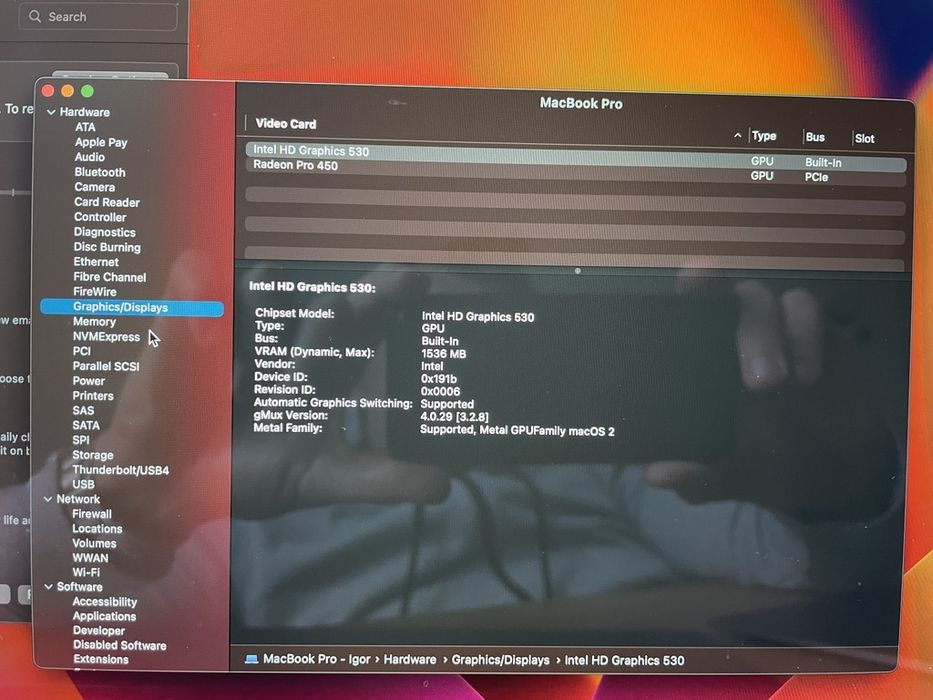The height and width of the screenshot is (700, 933).
Task: Open Diagnostics in the sidebar
Action: pos(104,232)
